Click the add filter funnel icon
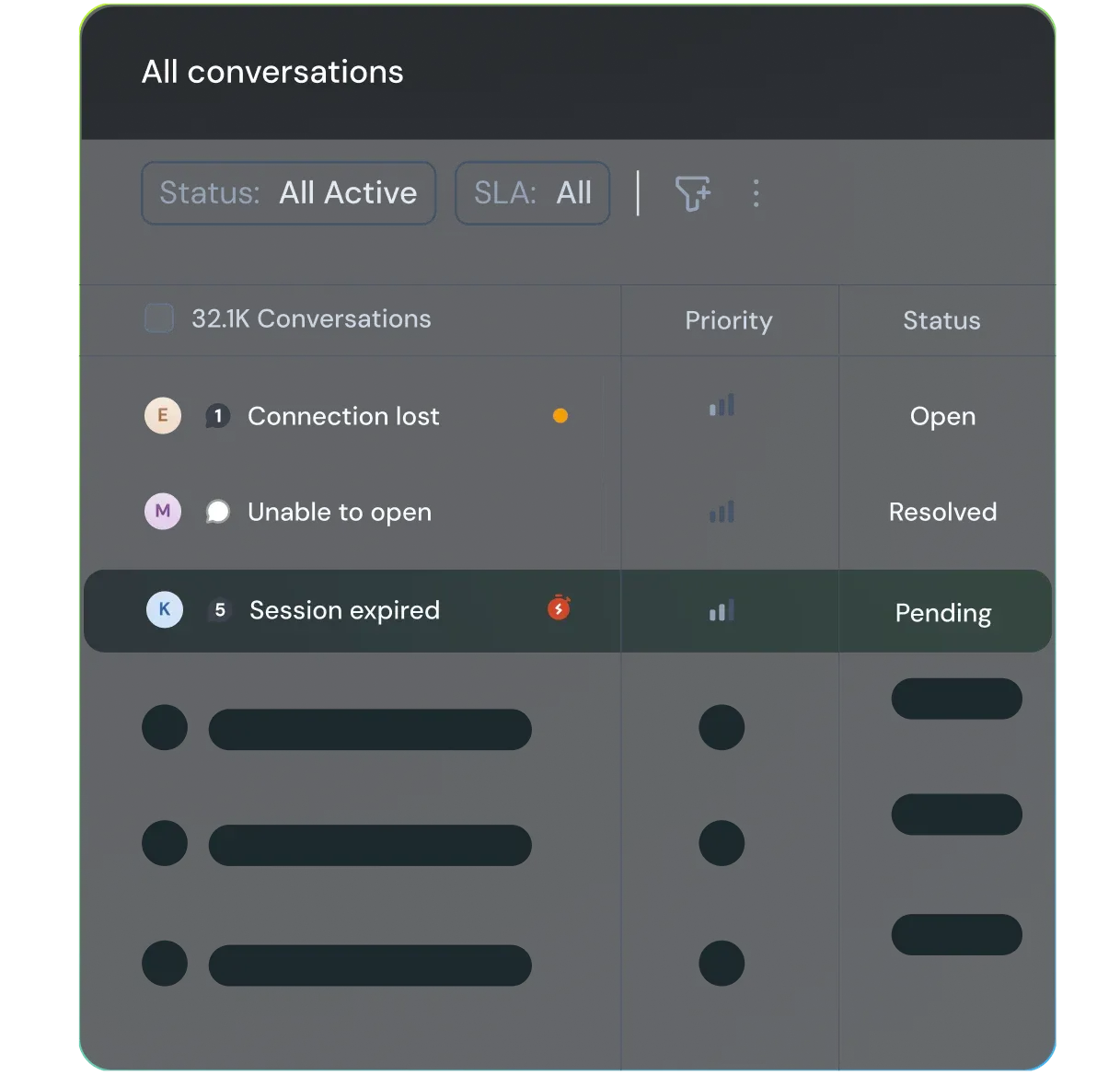Image resolution: width=1120 pixels, height=1075 pixels. point(692,193)
